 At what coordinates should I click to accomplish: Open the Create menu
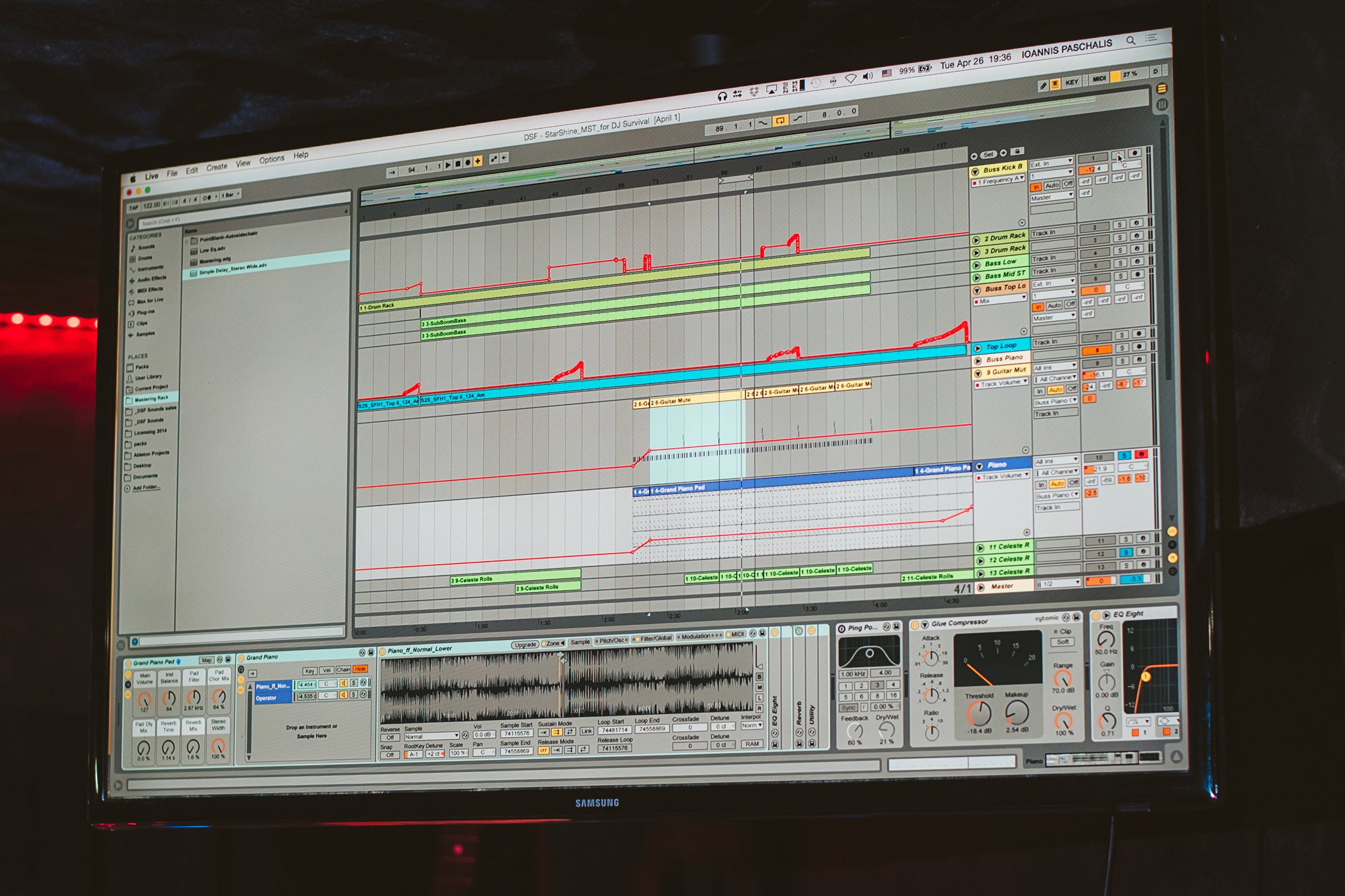point(217,167)
